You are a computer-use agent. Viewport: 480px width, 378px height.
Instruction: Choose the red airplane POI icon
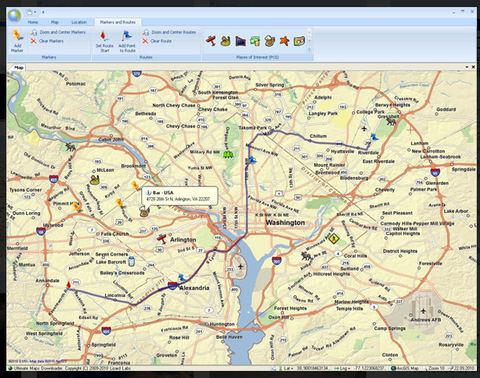[211, 41]
